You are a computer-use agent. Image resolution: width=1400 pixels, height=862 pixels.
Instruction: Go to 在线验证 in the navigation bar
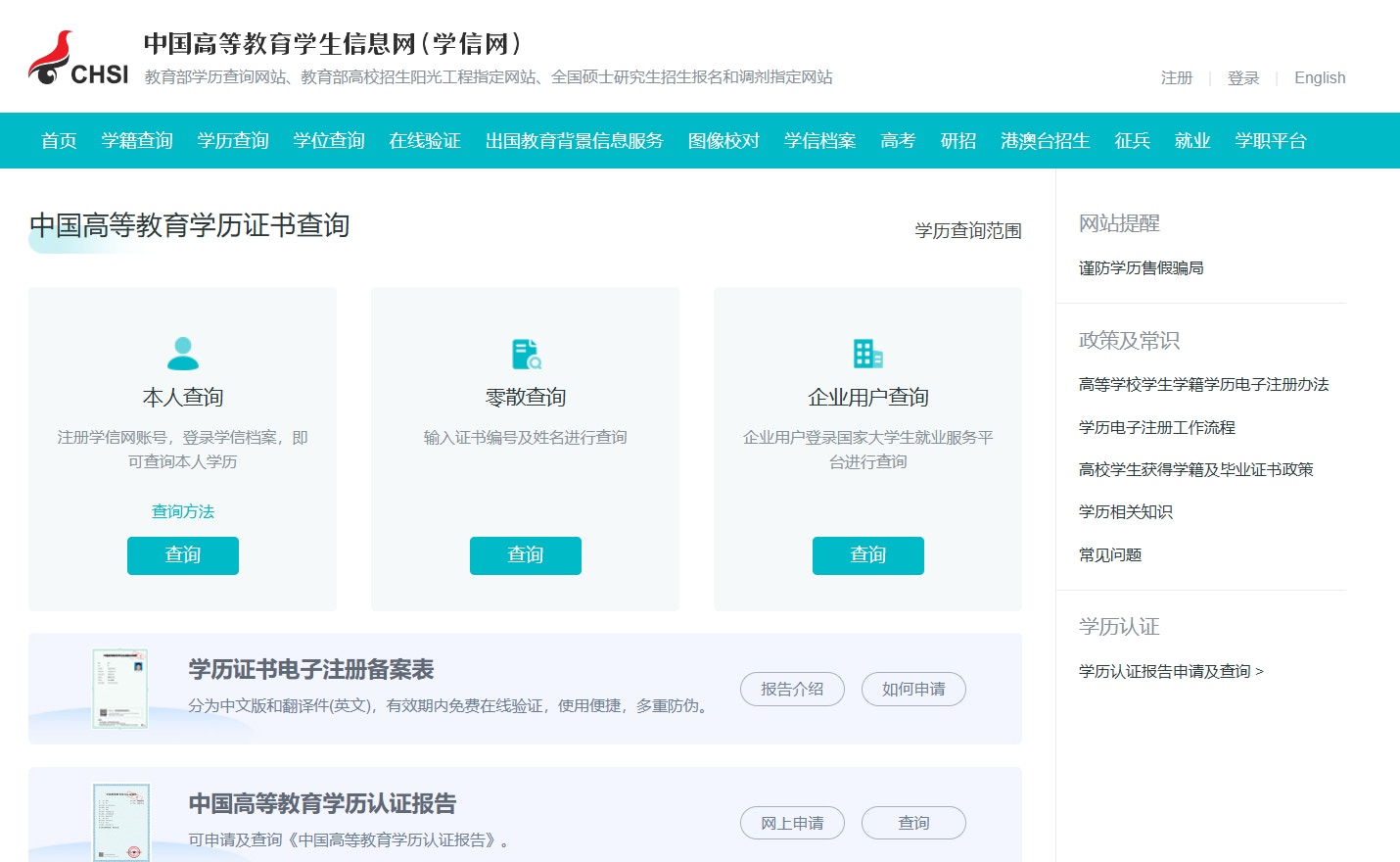(x=425, y=141)
